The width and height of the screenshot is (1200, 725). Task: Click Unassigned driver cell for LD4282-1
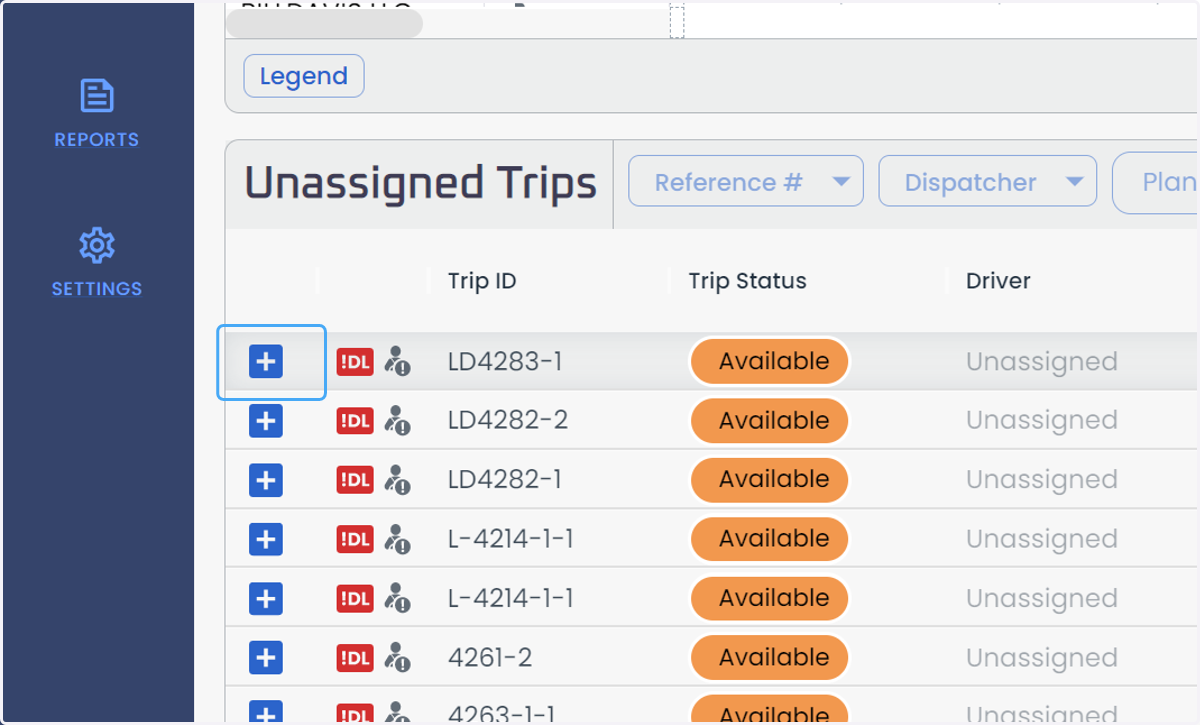click(1041, 481)
